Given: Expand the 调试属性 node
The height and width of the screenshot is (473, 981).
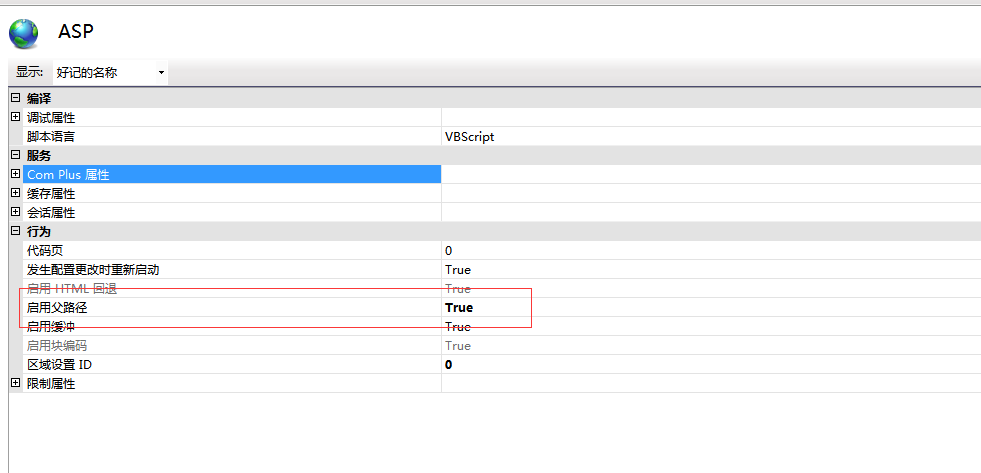Looking at the screenshot, I should coord(16,117).
